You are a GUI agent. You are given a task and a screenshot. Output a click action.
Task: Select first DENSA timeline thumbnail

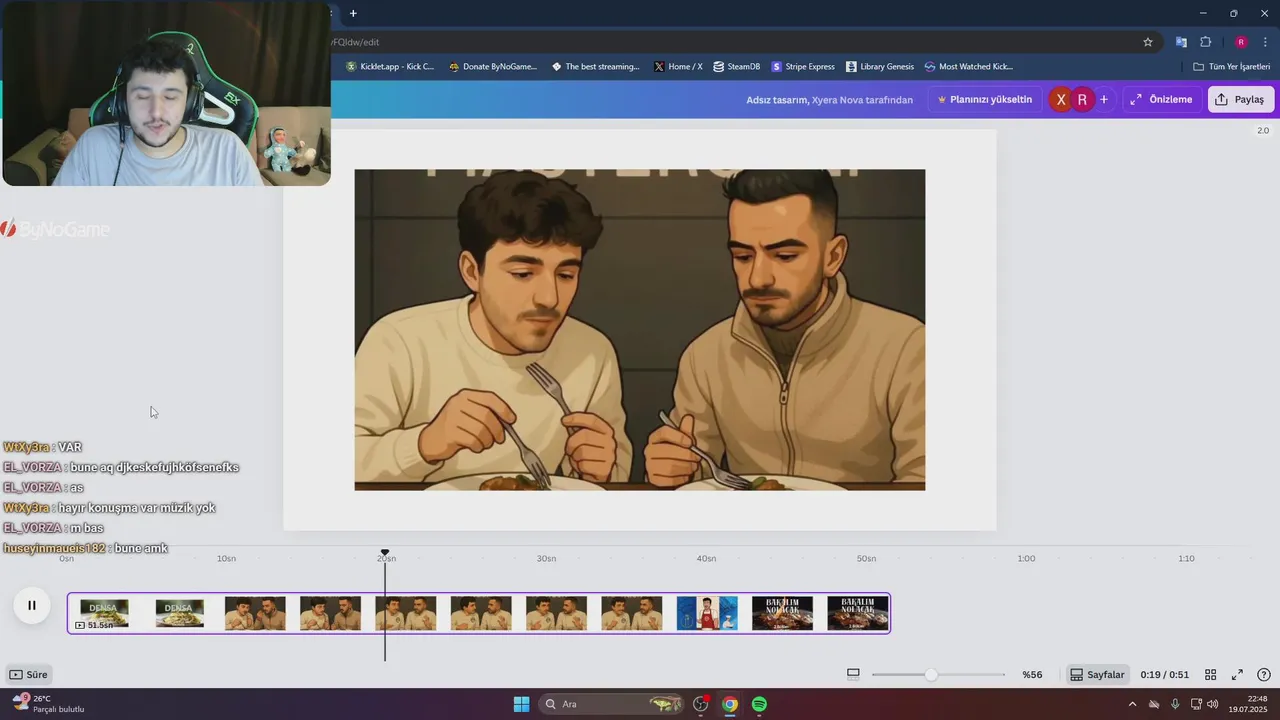coord(104,613)
